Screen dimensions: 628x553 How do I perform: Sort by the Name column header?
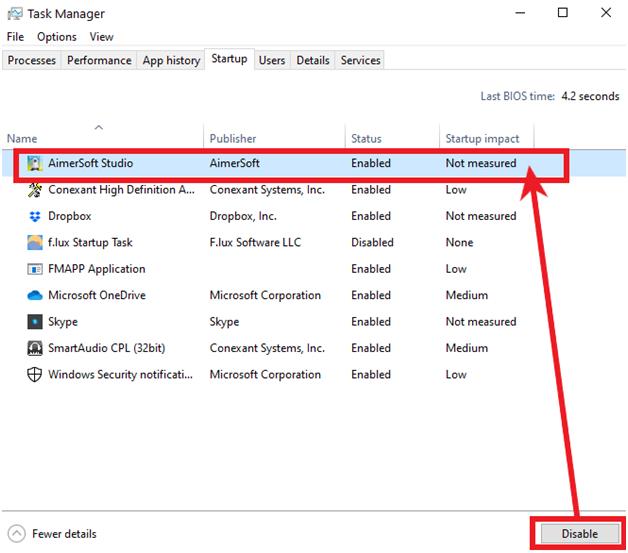click(22, 139)
